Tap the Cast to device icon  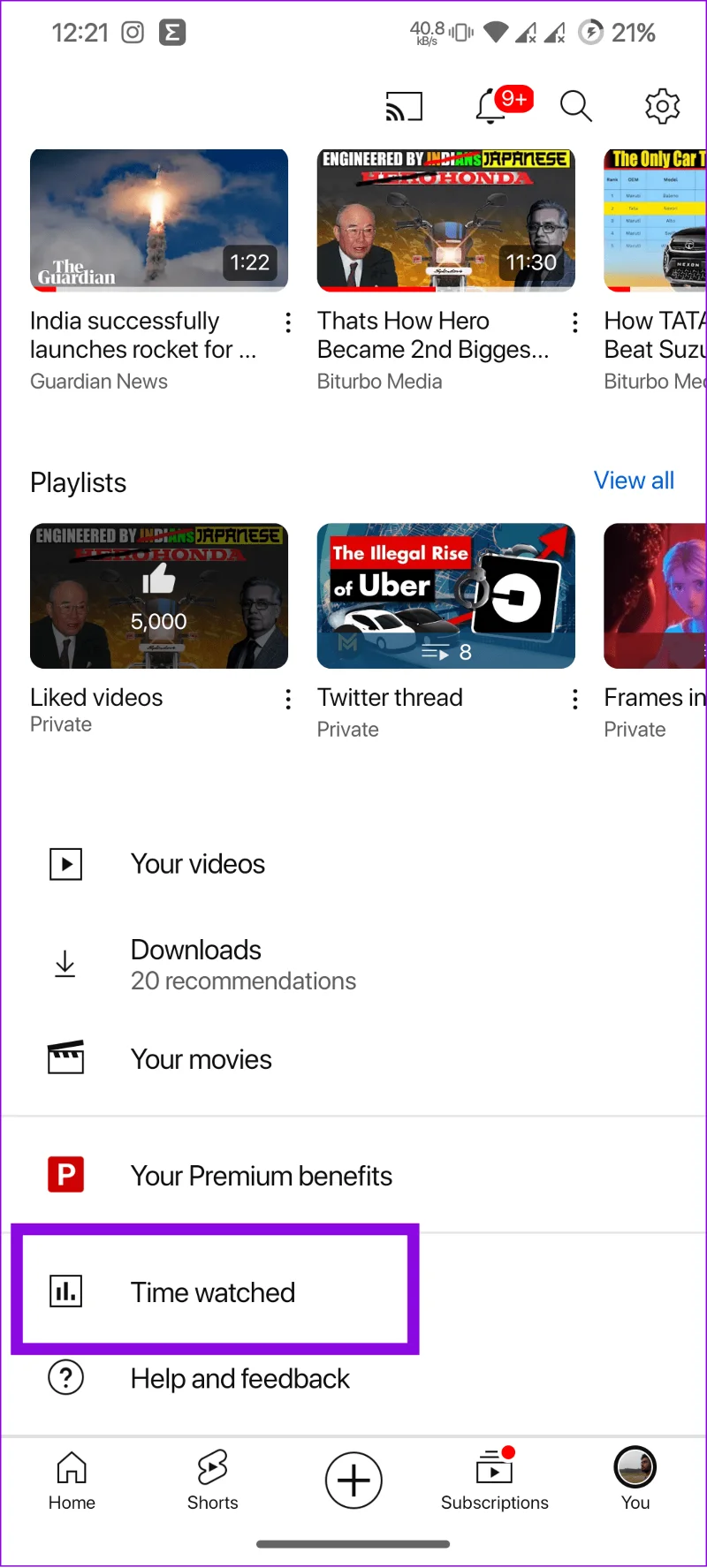coord(404,107)
